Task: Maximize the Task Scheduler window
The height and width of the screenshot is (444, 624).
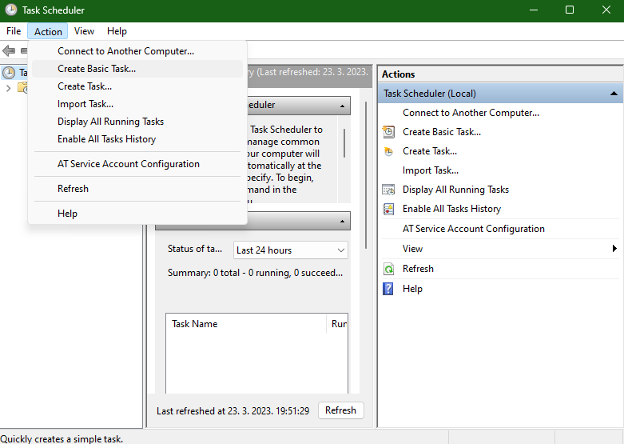Action: 569,10
